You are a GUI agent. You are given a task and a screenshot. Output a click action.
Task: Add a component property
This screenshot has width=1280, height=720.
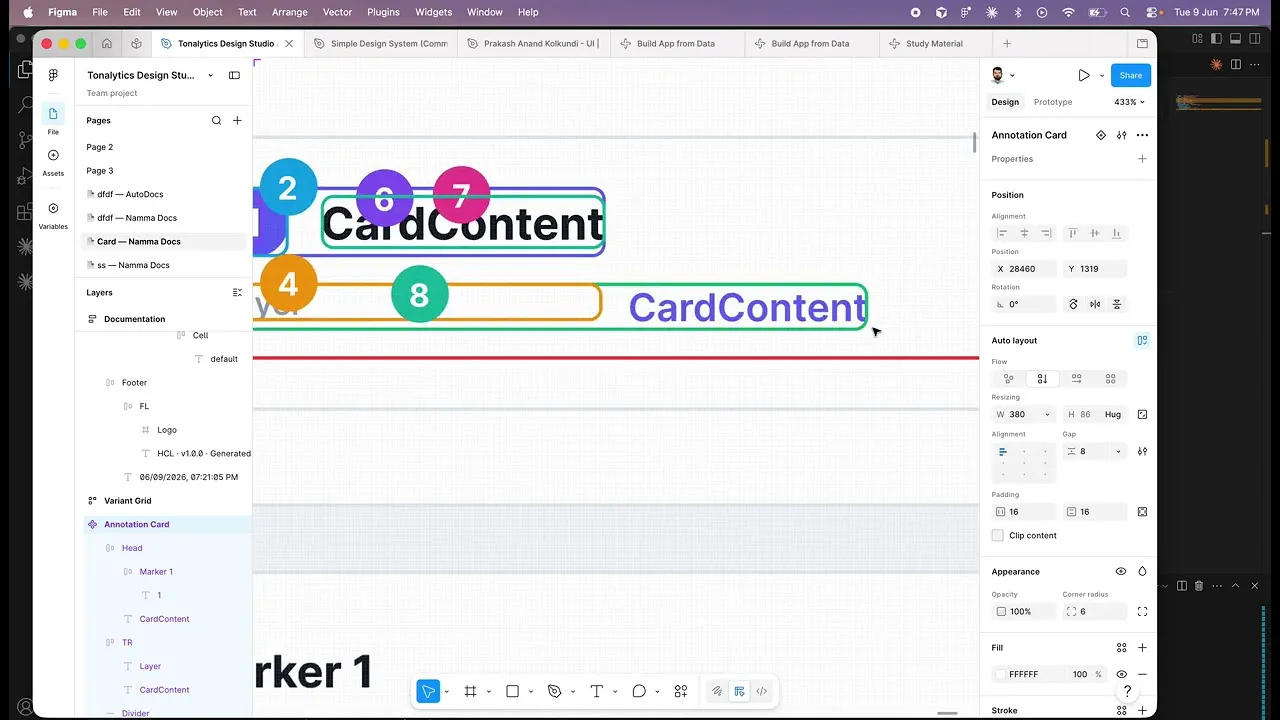click(x=1142, y=159)
